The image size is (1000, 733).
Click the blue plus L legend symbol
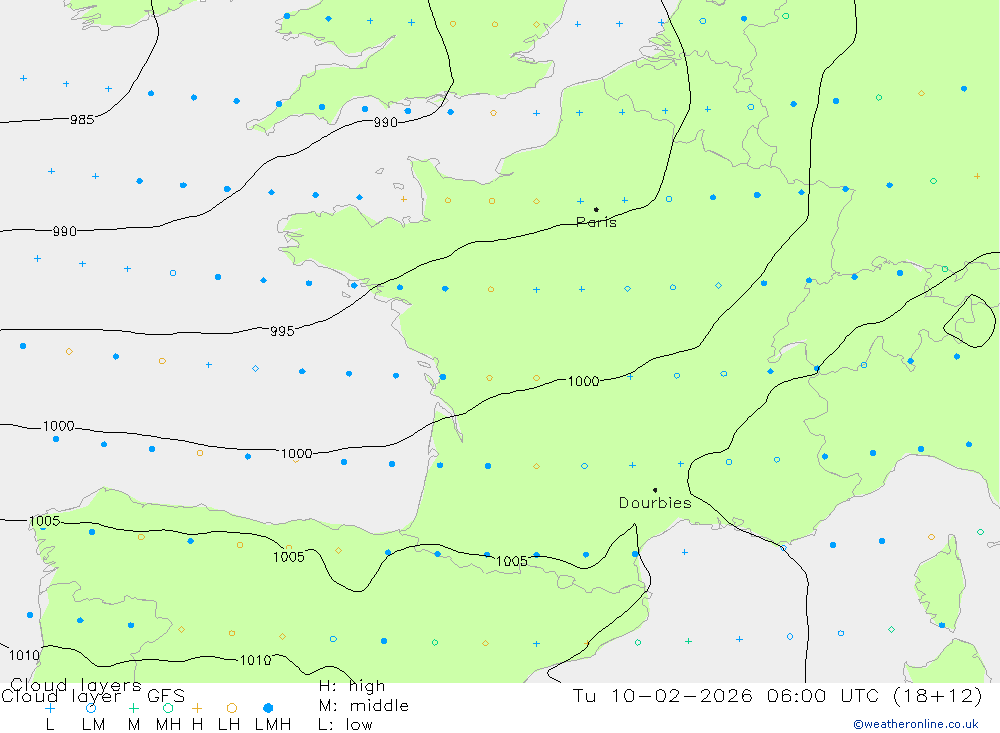pyautogui.click(x=50, y=708)
